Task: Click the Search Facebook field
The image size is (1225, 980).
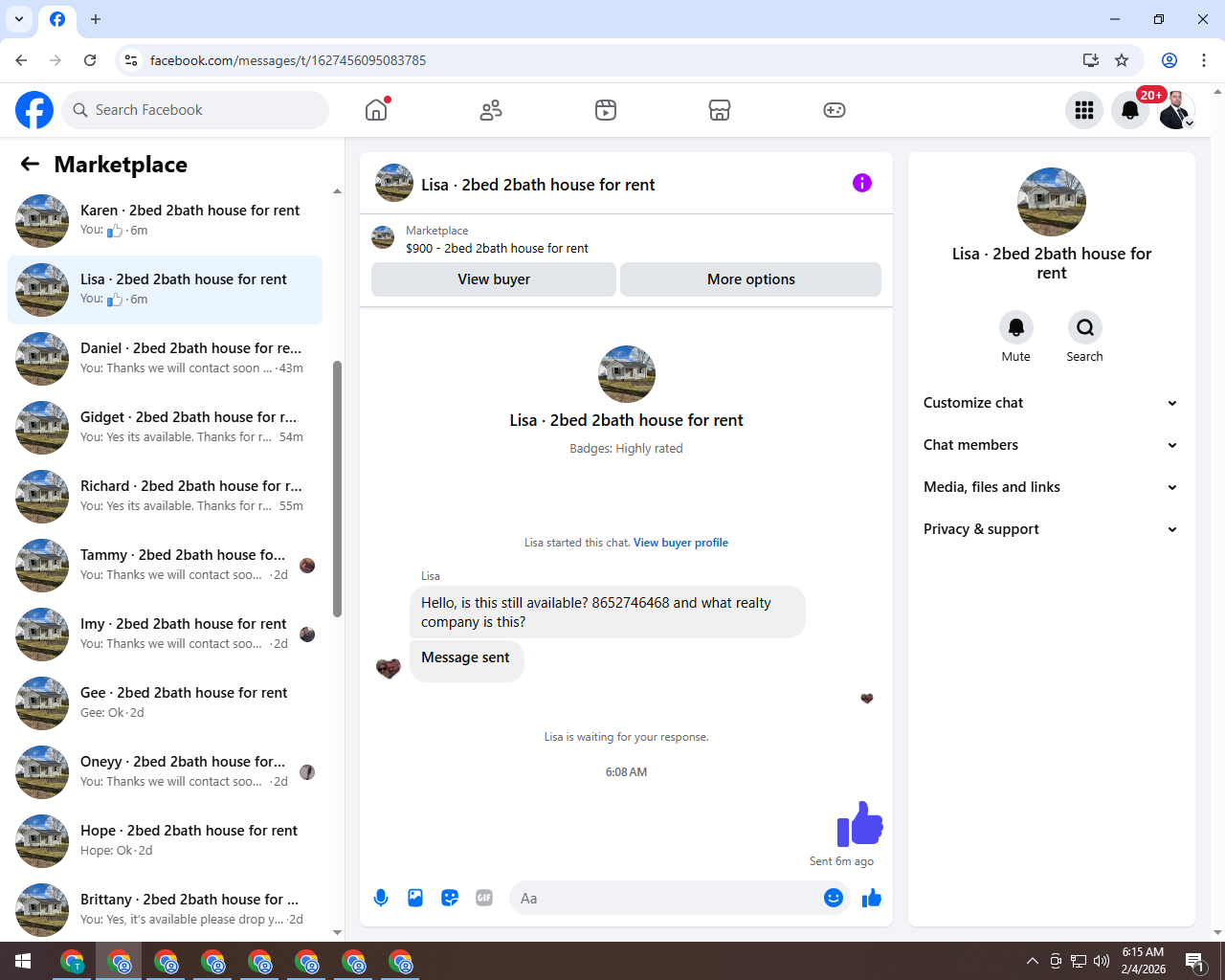Action: click(195, 110)
